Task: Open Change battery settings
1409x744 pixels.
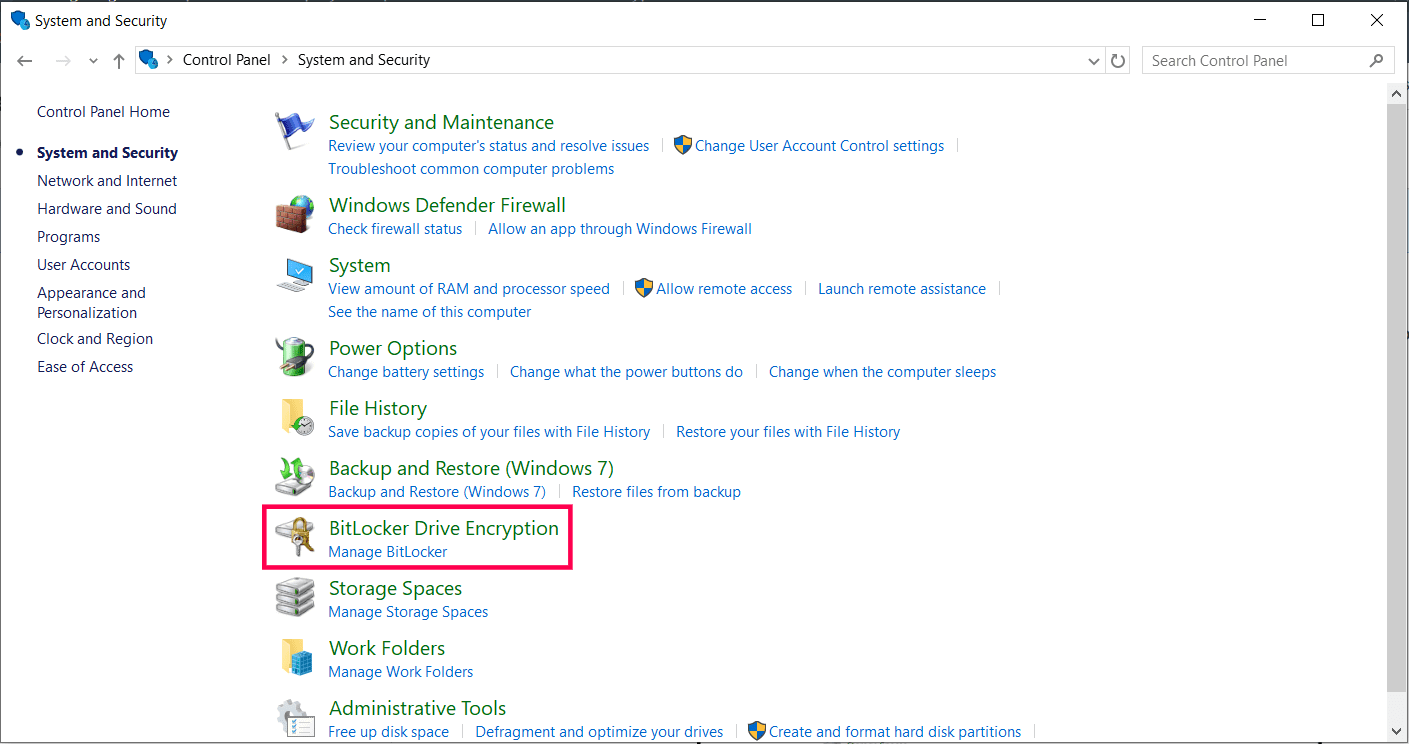Action: (x=406, y=372)
